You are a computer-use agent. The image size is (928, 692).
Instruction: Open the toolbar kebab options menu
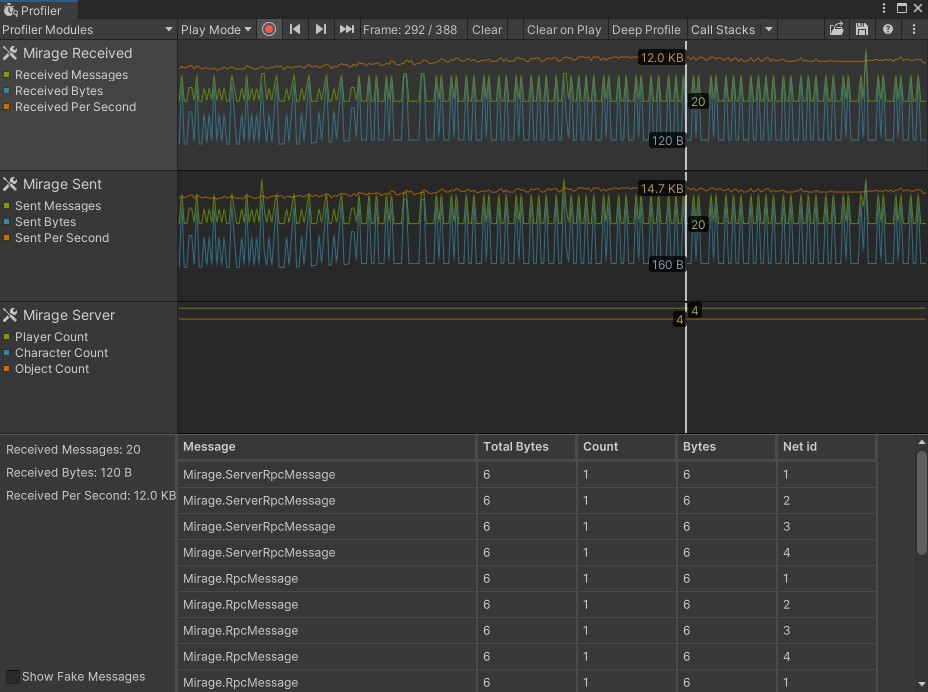(914, 30)
